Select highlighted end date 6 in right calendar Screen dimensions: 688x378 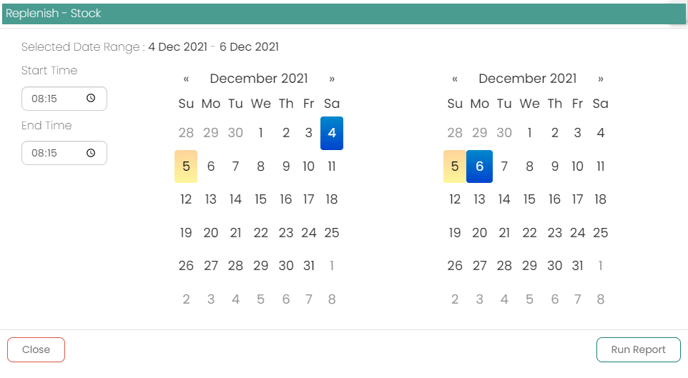point(479,166)
